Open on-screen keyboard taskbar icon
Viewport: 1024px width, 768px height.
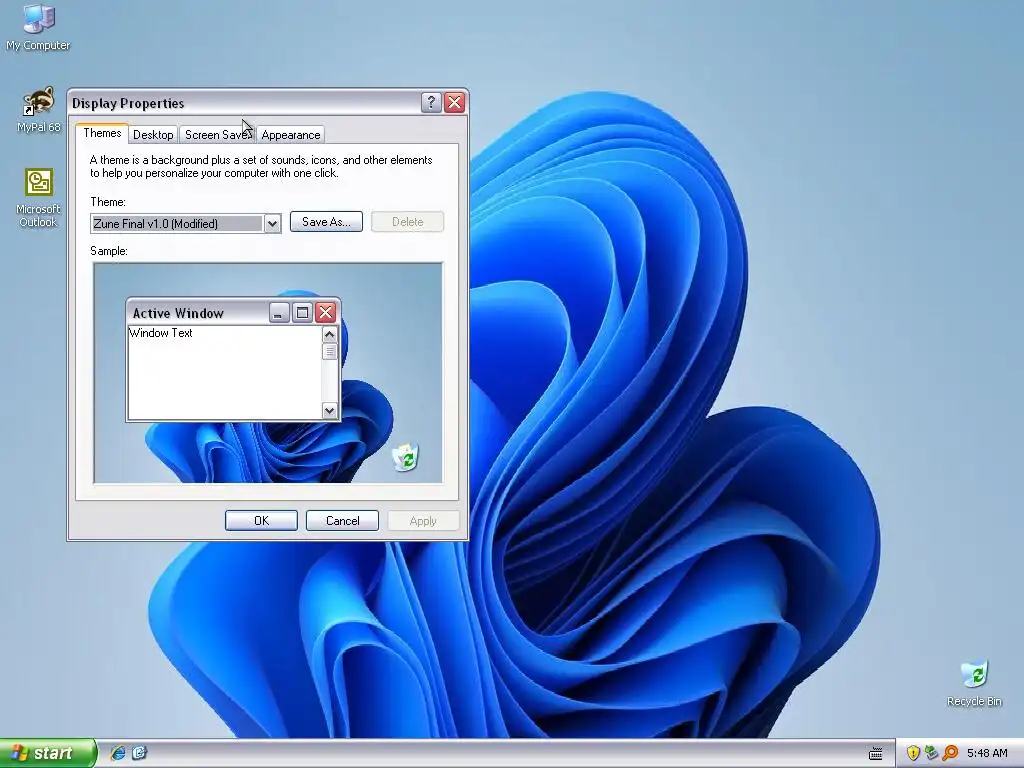tap(876, 754)
